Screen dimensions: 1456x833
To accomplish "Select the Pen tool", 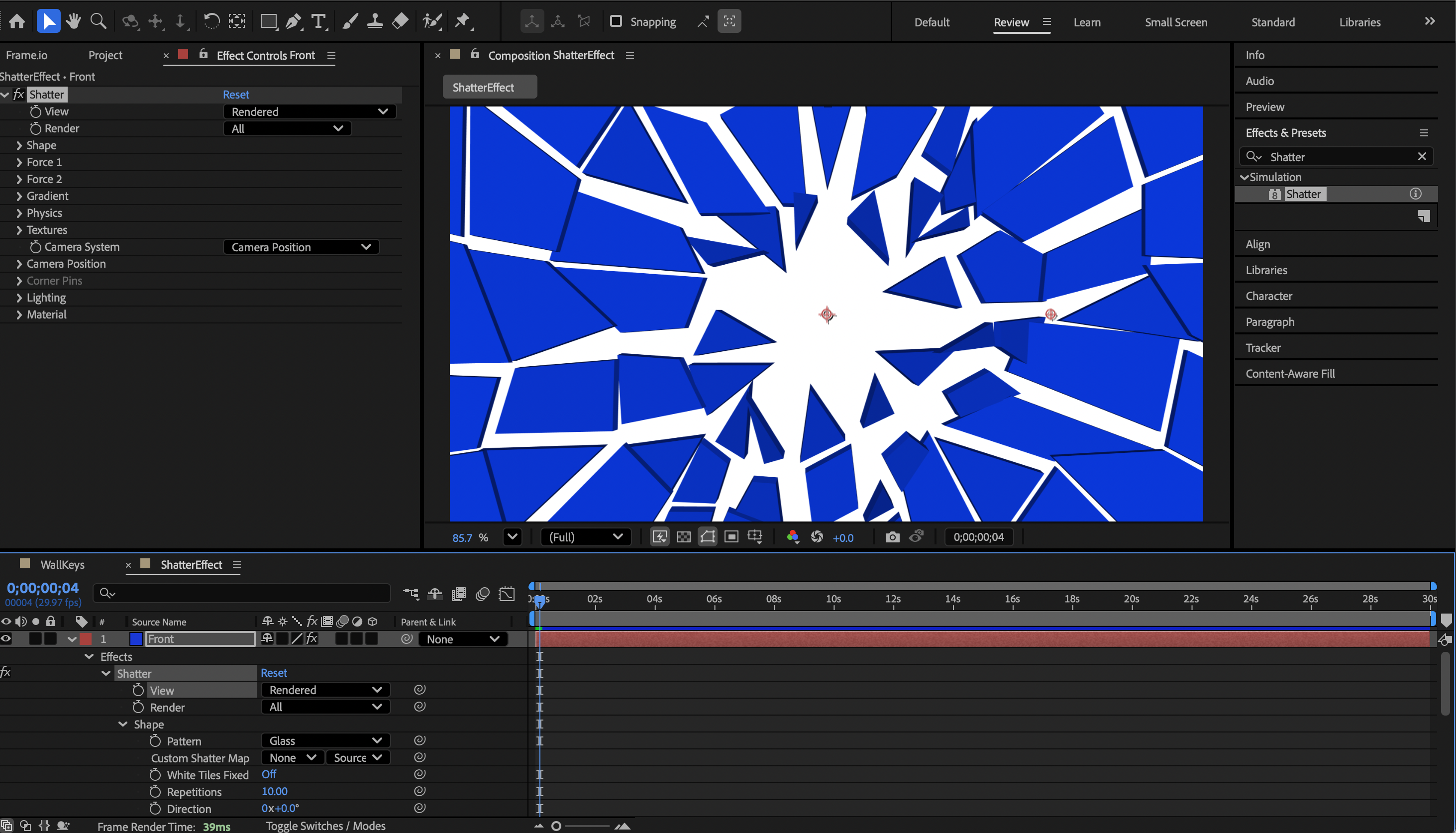I will pyautogui.click(x=293, y=21).
